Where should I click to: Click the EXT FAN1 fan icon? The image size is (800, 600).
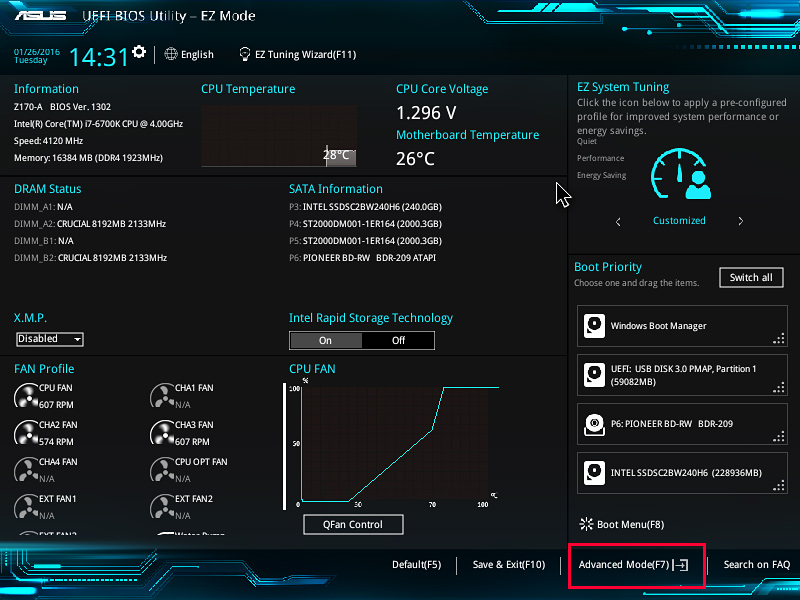[26, 507]
